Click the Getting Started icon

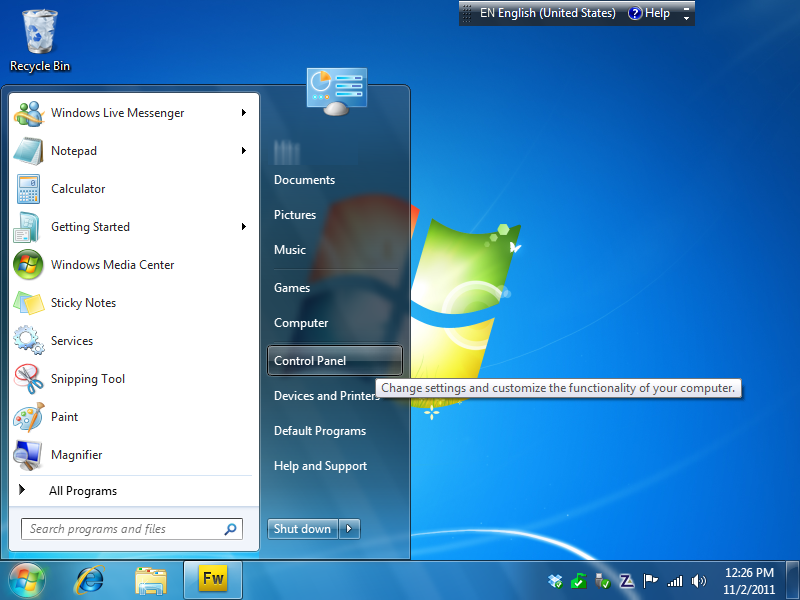pyautogui.click(x=28, y=227)
